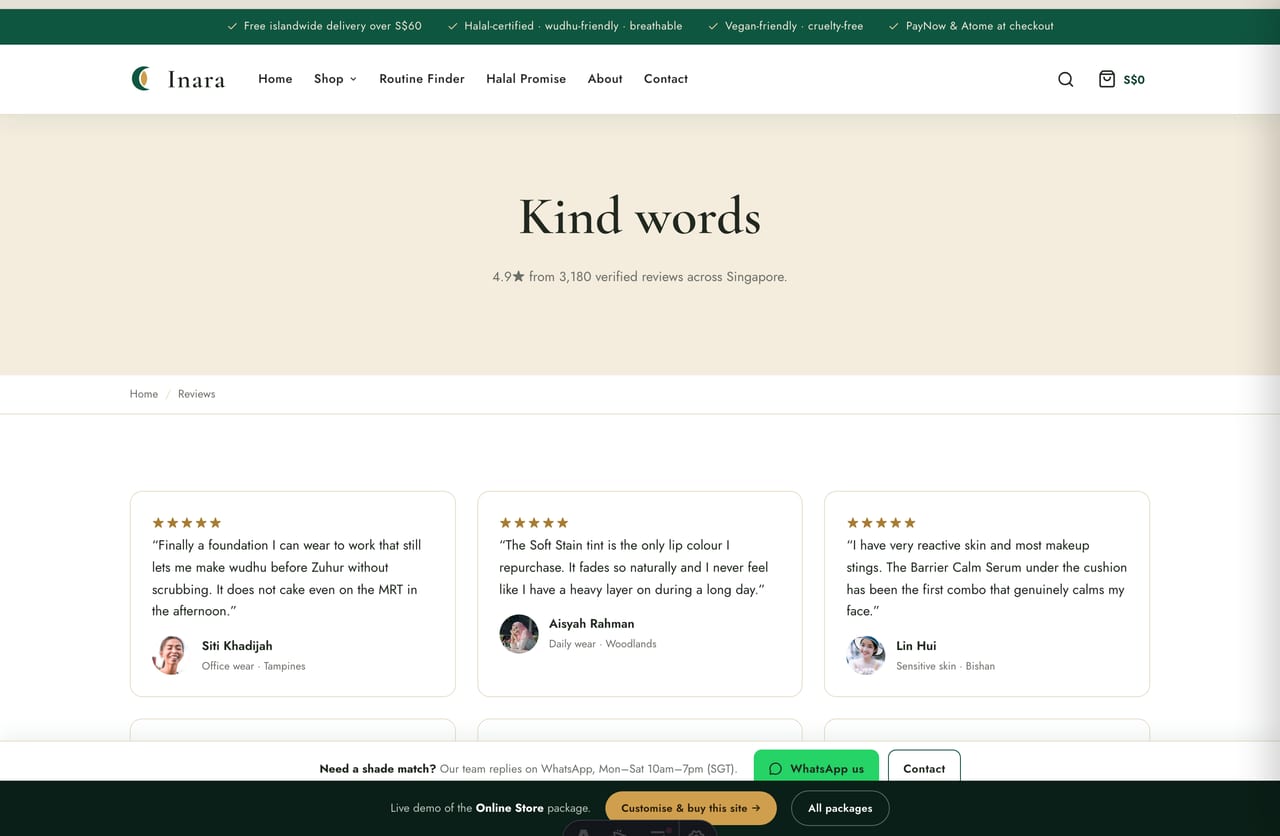This screenshot has height=836, width=1280.
Task: Click the WhatsApp us button
Action: tap(816, 767)
